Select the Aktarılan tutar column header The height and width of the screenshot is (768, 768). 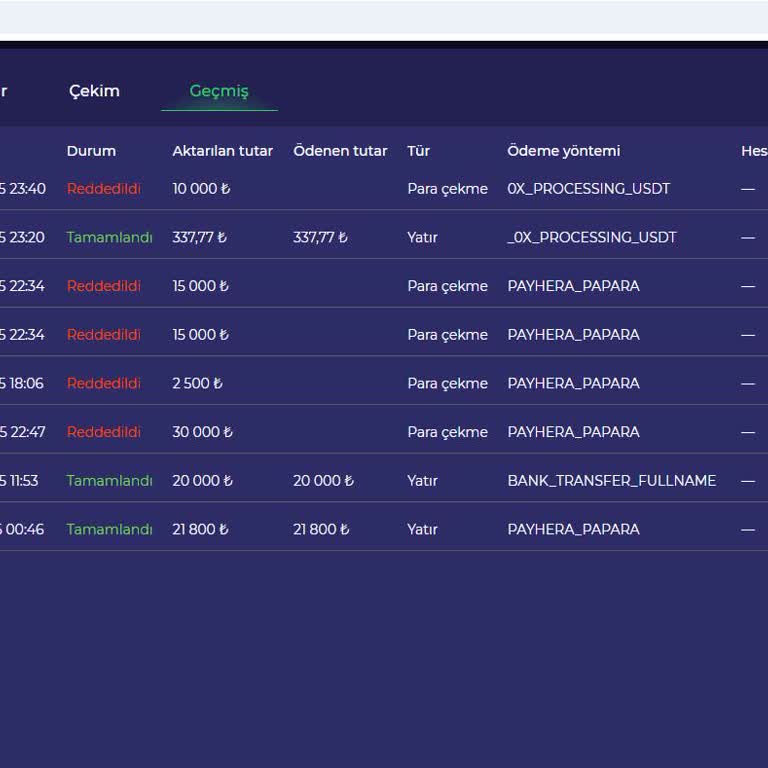coord(222,151)
